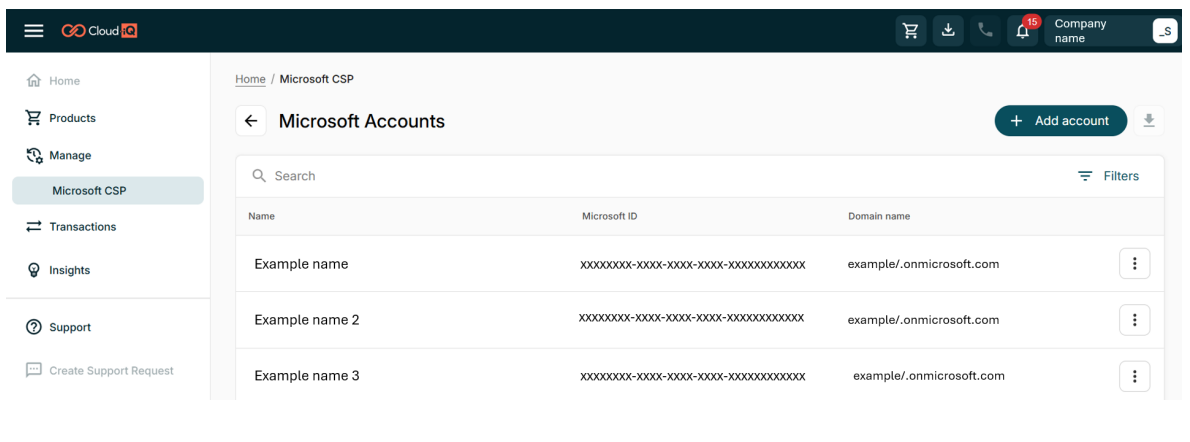
Task: Click the back arrow button
Action: coord(251,121)
